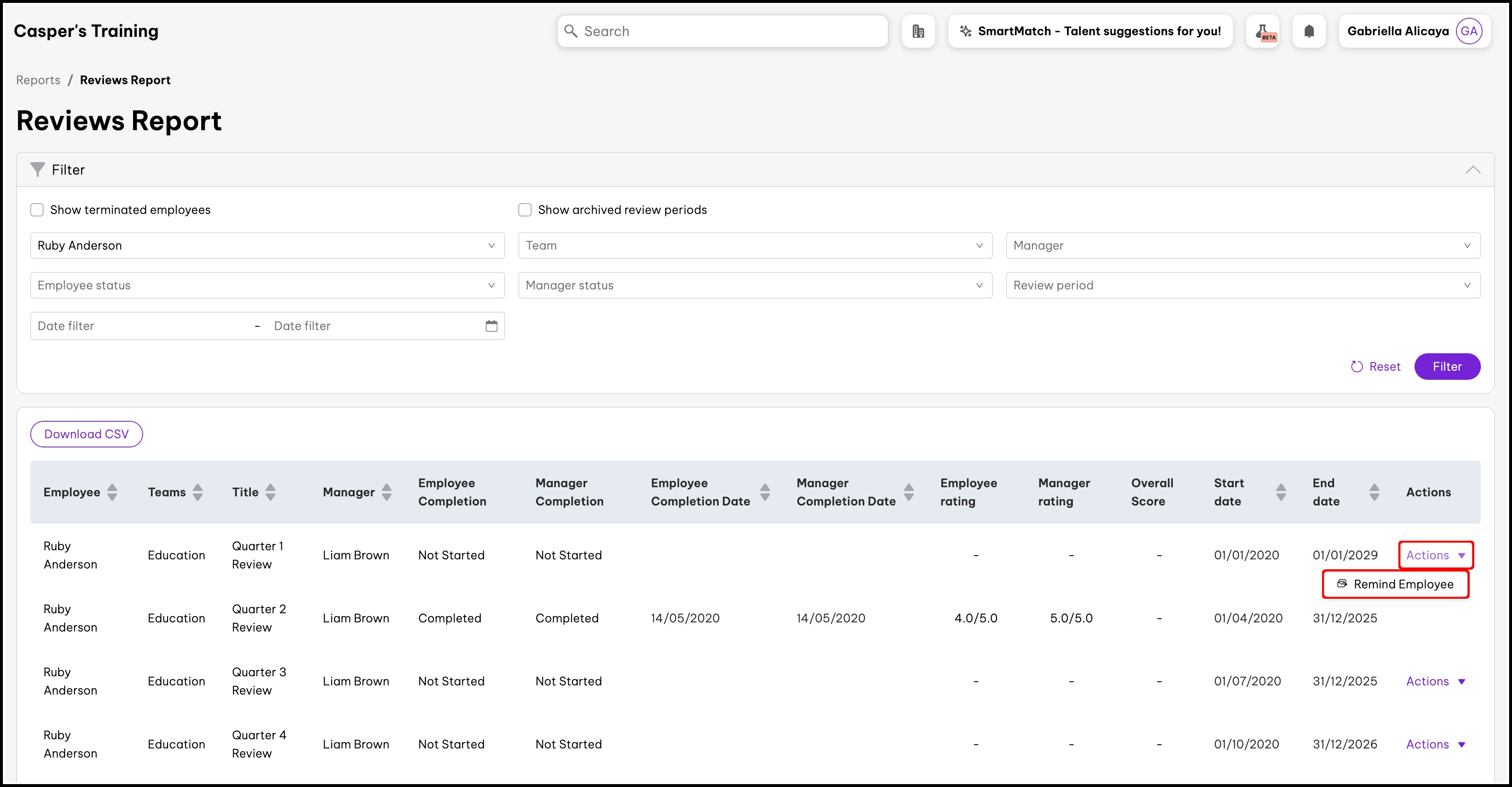Image resolution: width=1512 pixels, height=787 pixels.
Task: Enable Show terminated employees checkbox
Action: 37,210
